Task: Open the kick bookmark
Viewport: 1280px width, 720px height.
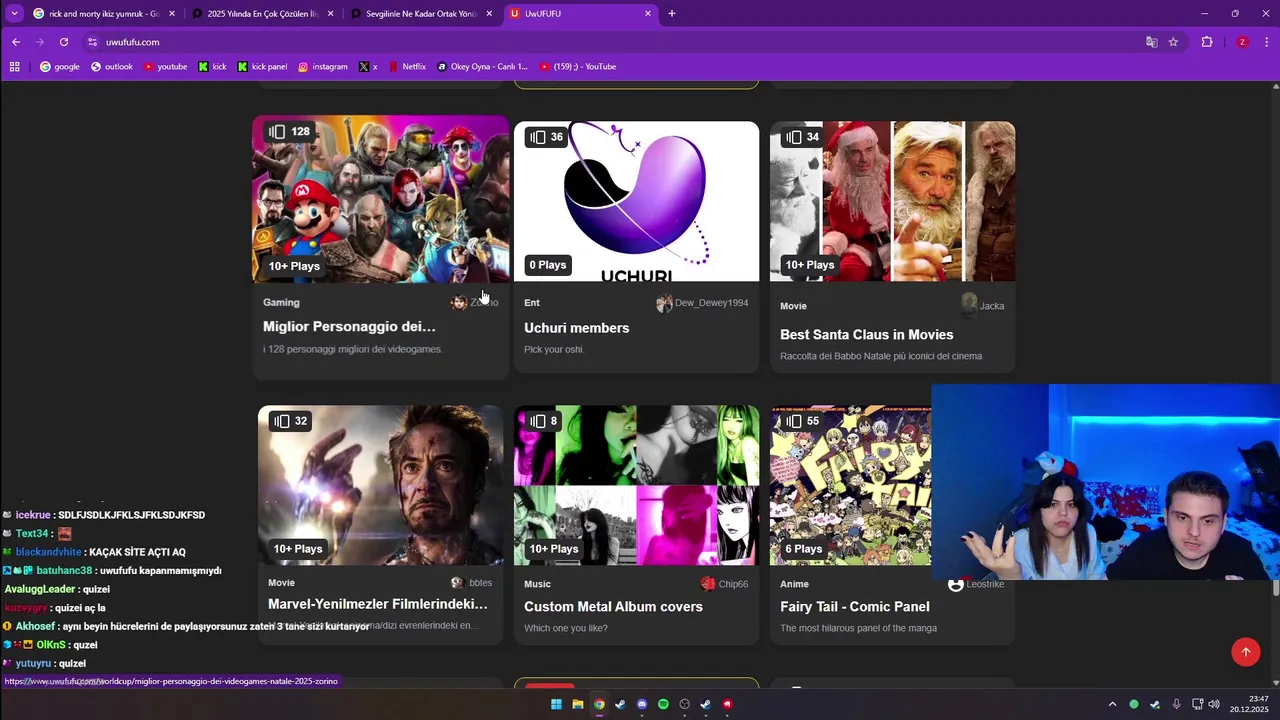Action: point(212,67)
